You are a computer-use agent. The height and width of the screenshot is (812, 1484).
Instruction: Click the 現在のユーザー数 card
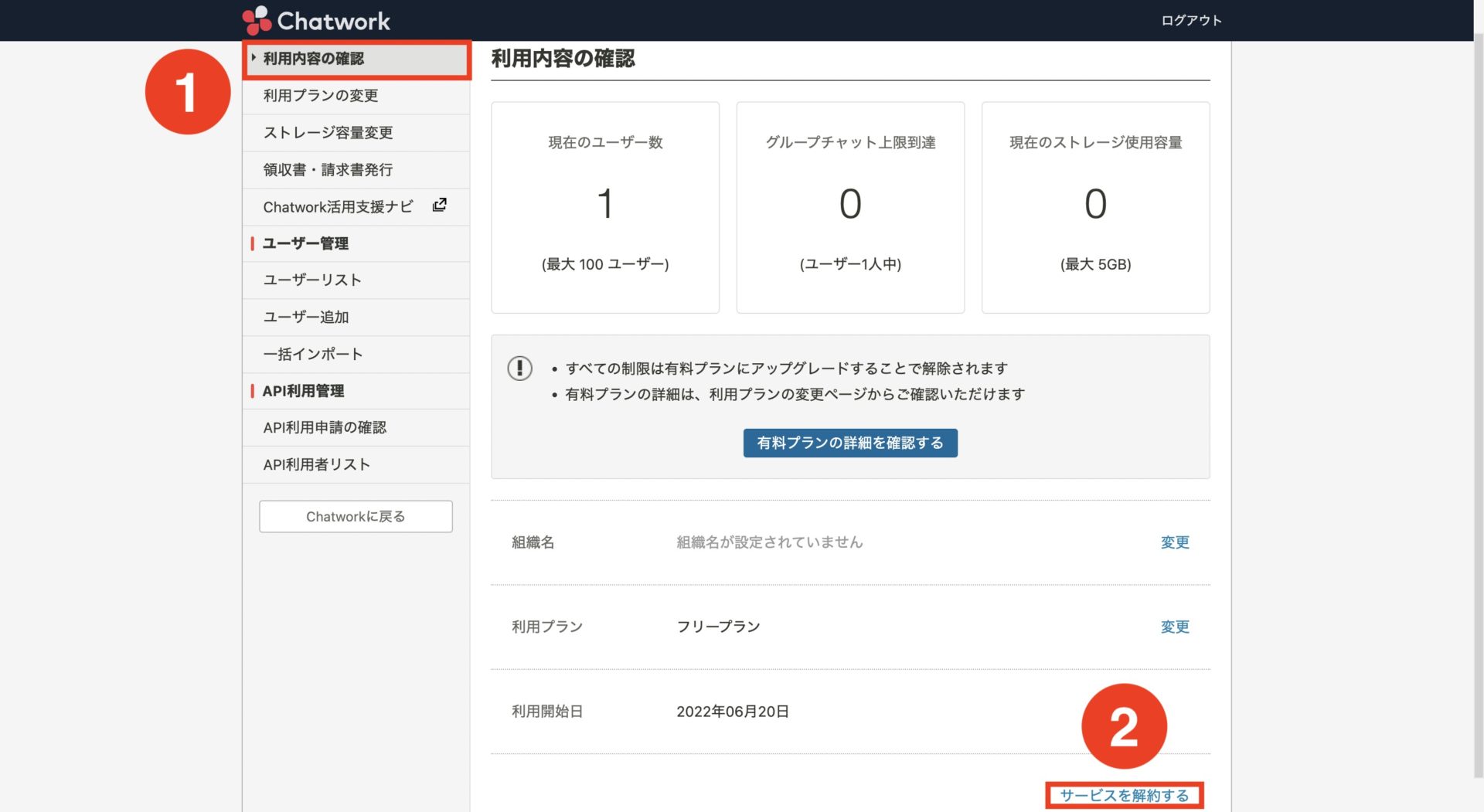[x=605, y=207]
